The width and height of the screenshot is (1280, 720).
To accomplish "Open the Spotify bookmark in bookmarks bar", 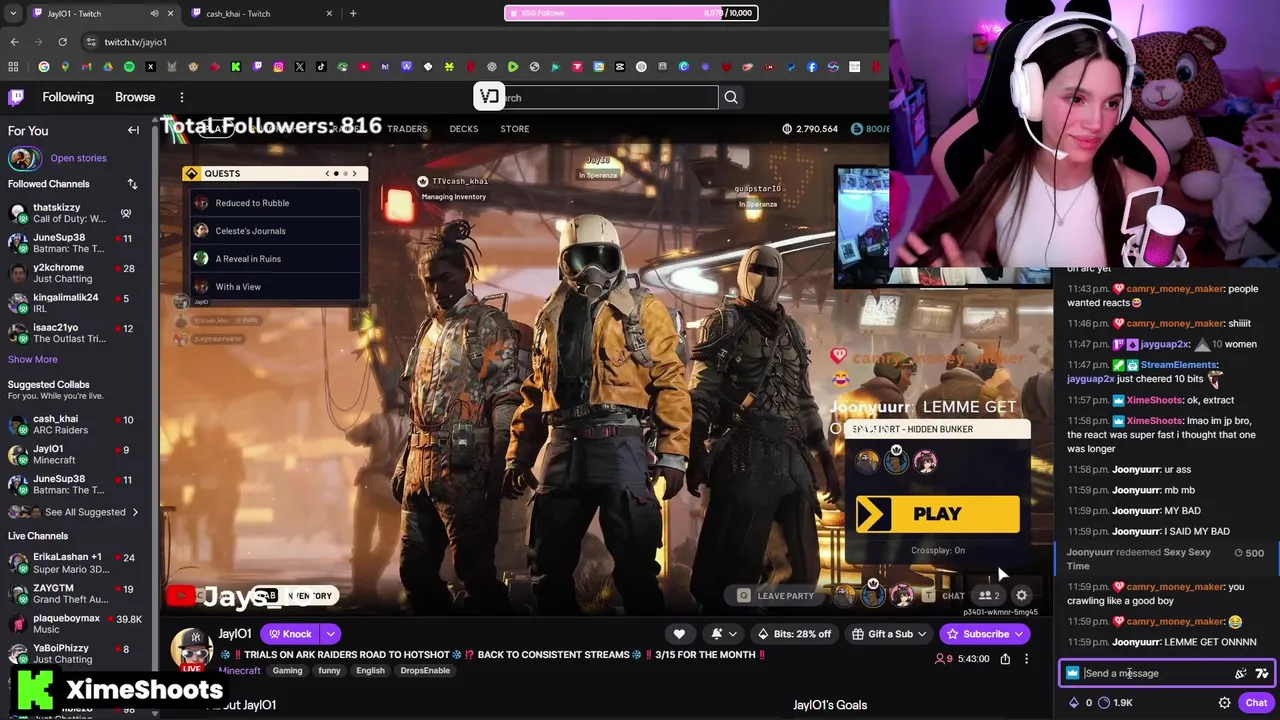I will pos(129,67).
